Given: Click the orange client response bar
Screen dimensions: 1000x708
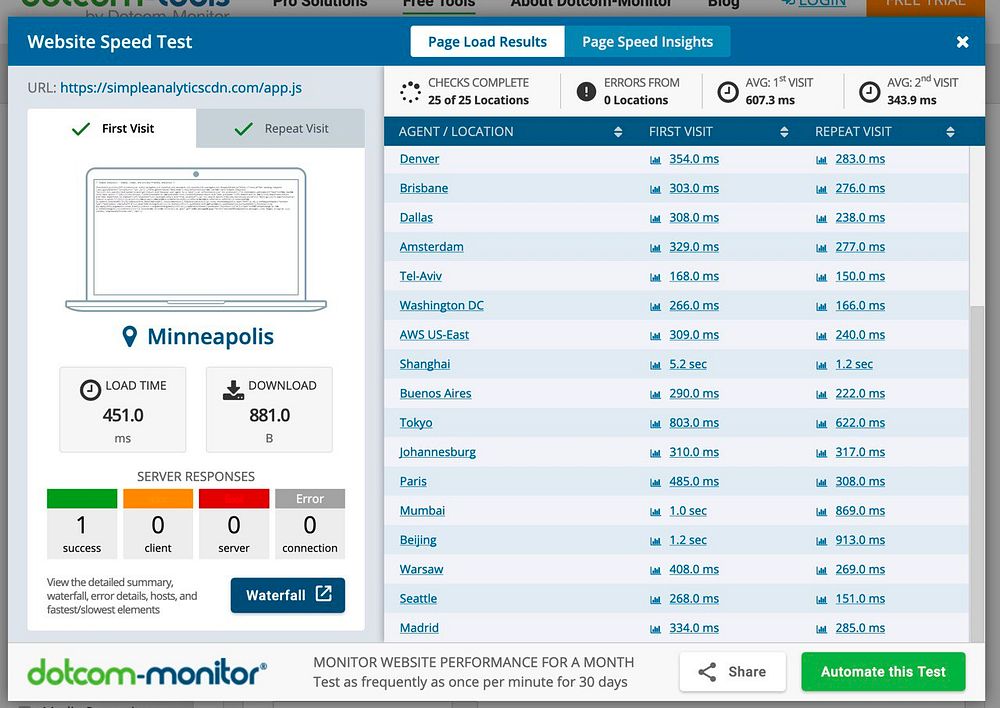Looking at the screenshot, I should (158, 499).
